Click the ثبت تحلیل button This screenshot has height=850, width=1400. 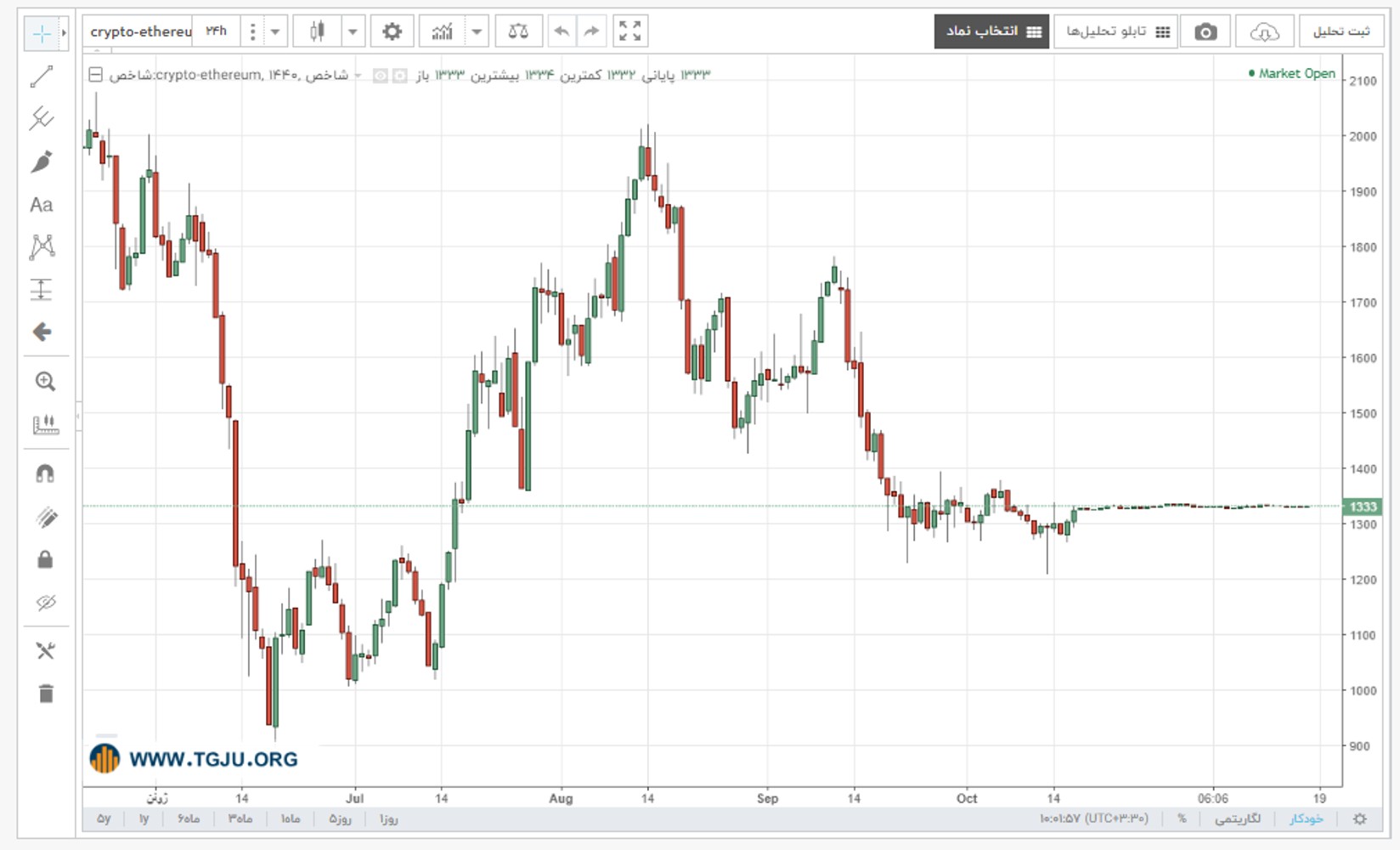click(1341, 31)
